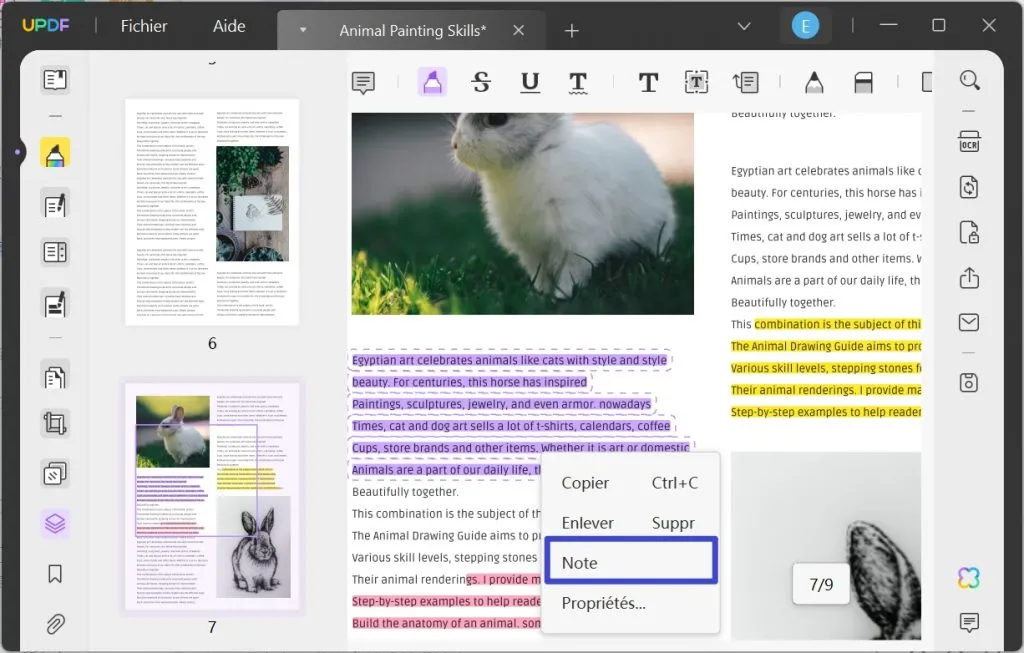Expand the chevron beside the document tab
The width and height of the screenshot is (1024, 653).
301,29
